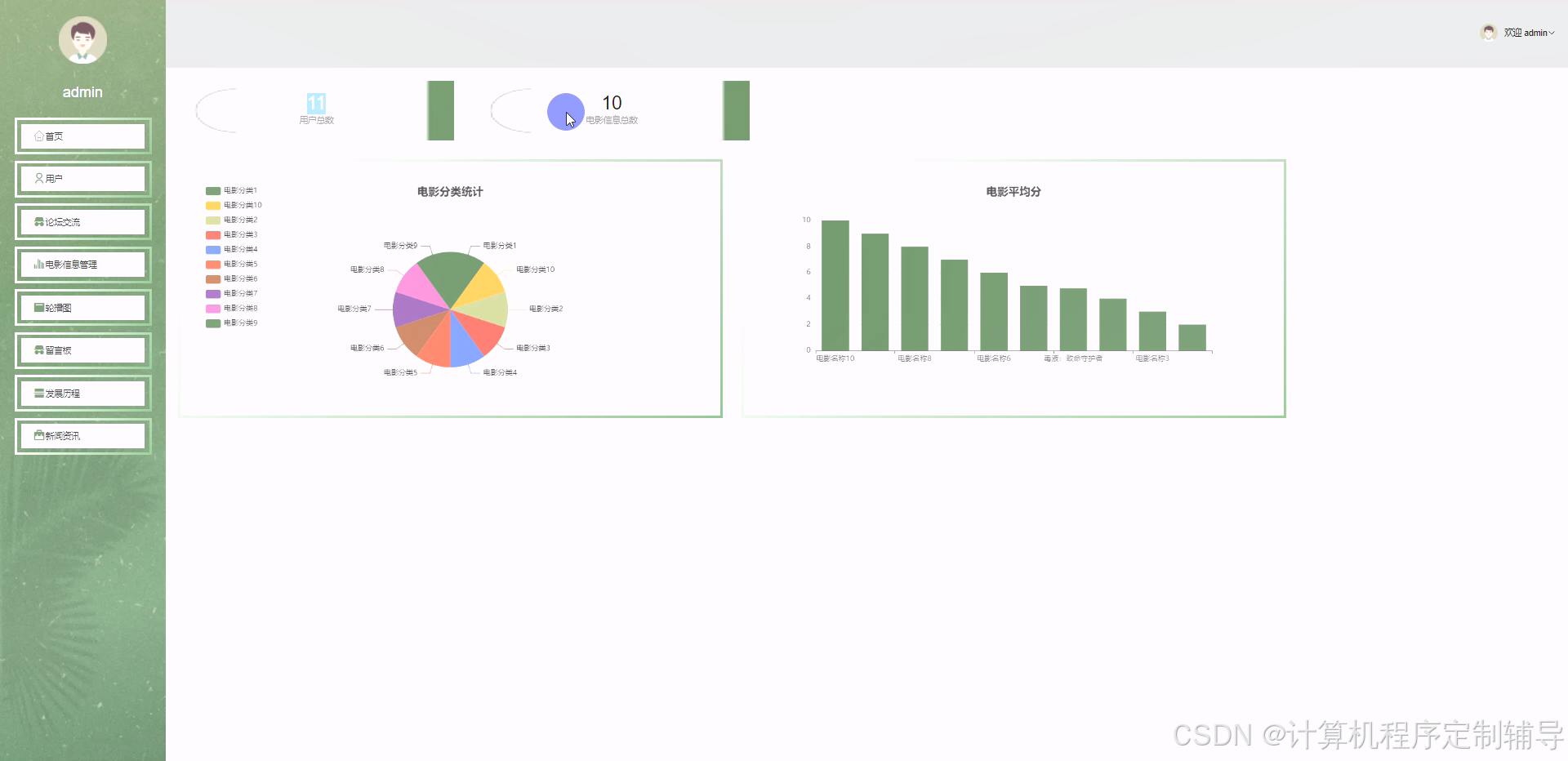
Task: Click the admin avatar in the sidebar
Action: pyautogui.click(x=82, y=40)
